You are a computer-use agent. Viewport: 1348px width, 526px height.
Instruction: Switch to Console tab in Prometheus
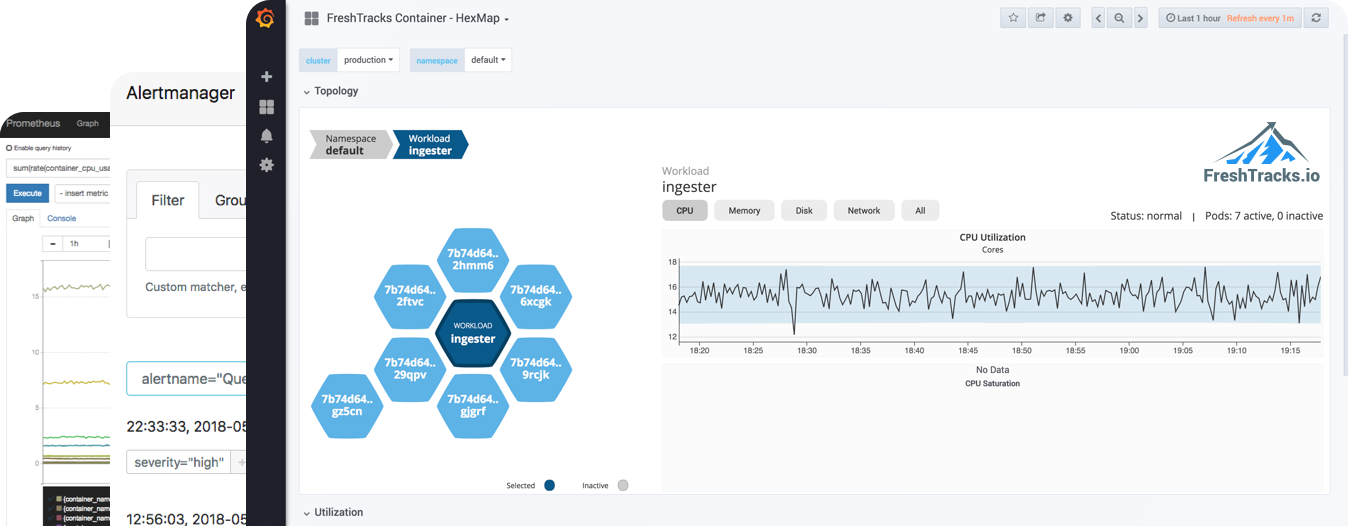click(x=61, y=218)
